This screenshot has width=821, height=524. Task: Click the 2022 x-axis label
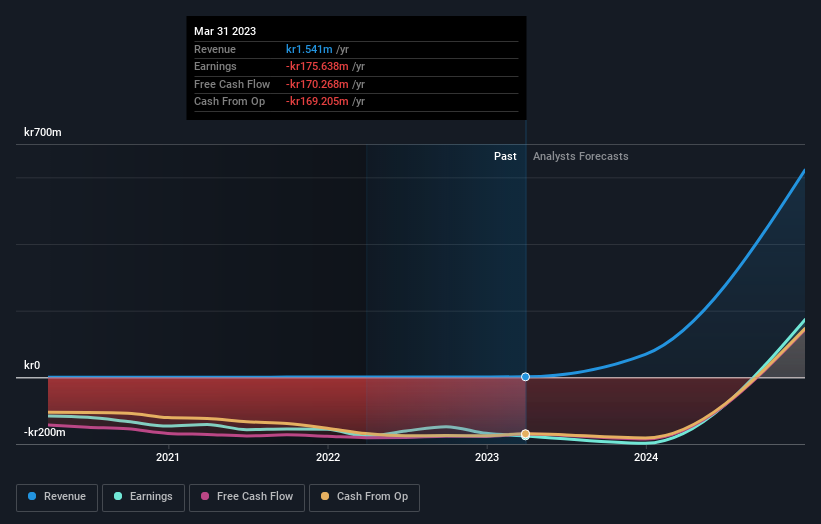pyautogui.click(x=328, y=457)
